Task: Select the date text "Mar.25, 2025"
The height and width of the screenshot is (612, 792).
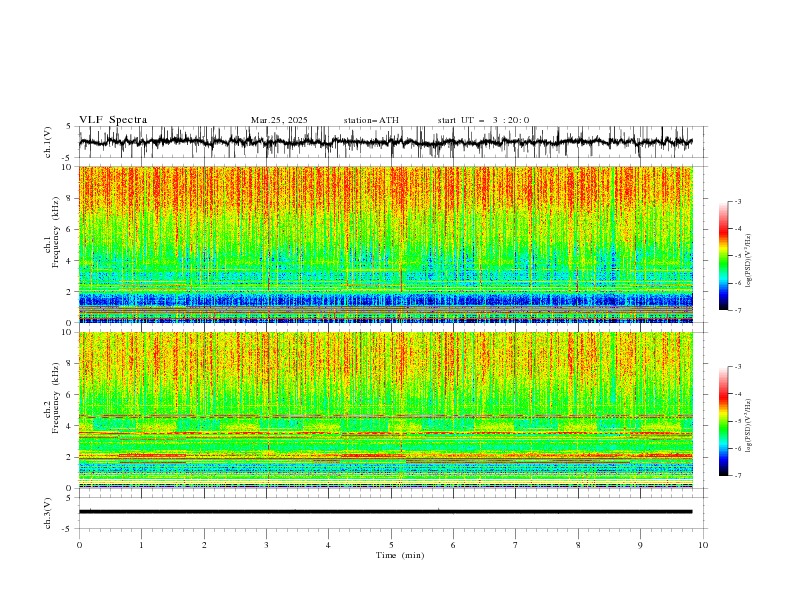Action: [279, 120]
